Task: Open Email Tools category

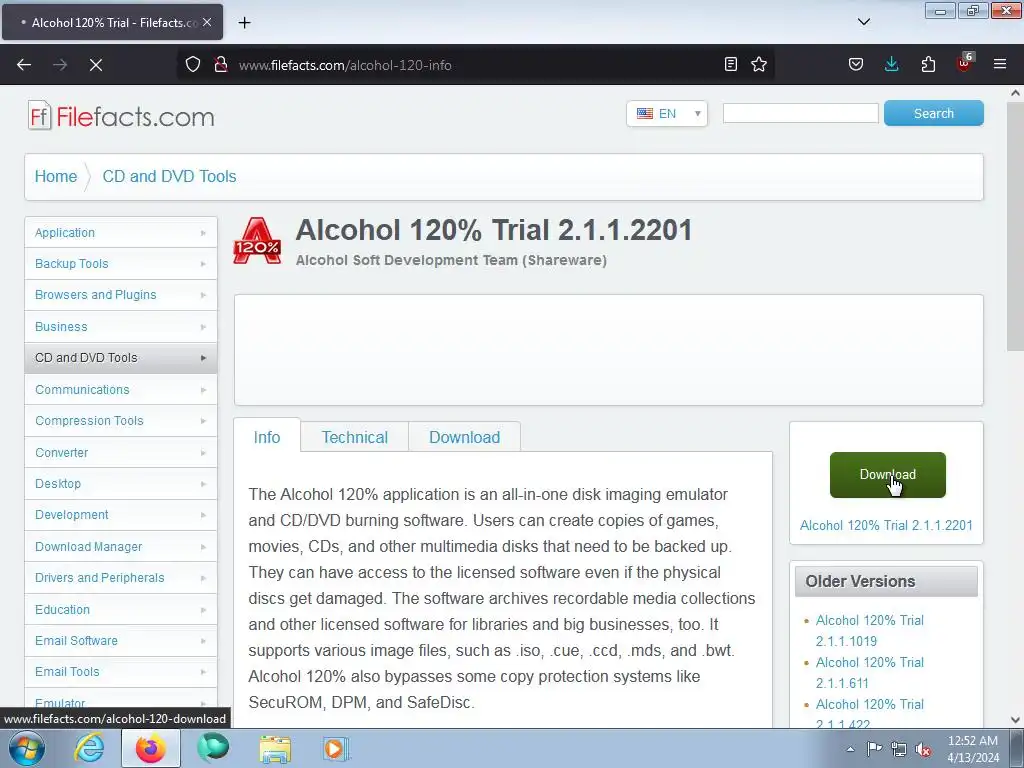Action: (121, 671)
